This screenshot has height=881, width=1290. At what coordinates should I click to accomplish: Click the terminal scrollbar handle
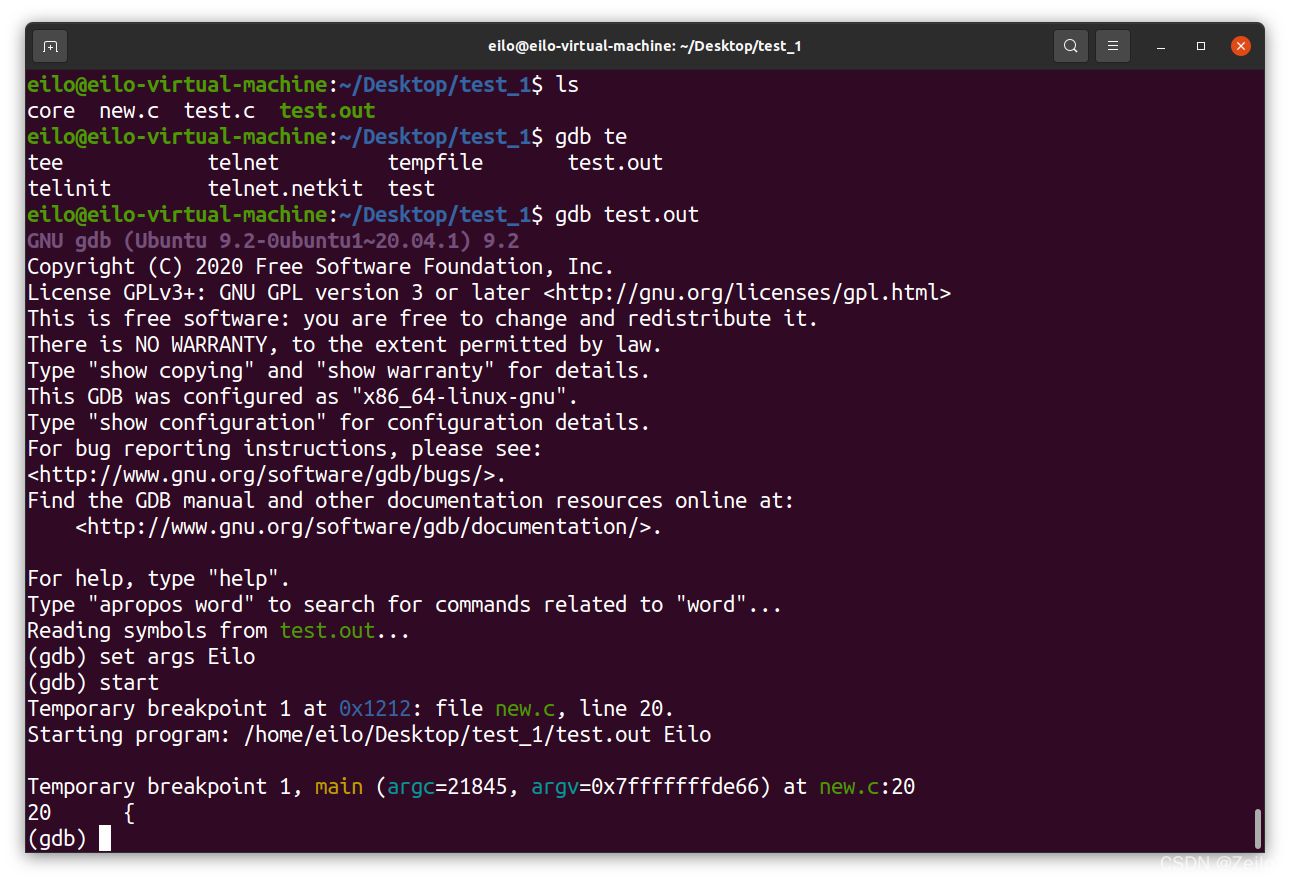(1258, 828)
